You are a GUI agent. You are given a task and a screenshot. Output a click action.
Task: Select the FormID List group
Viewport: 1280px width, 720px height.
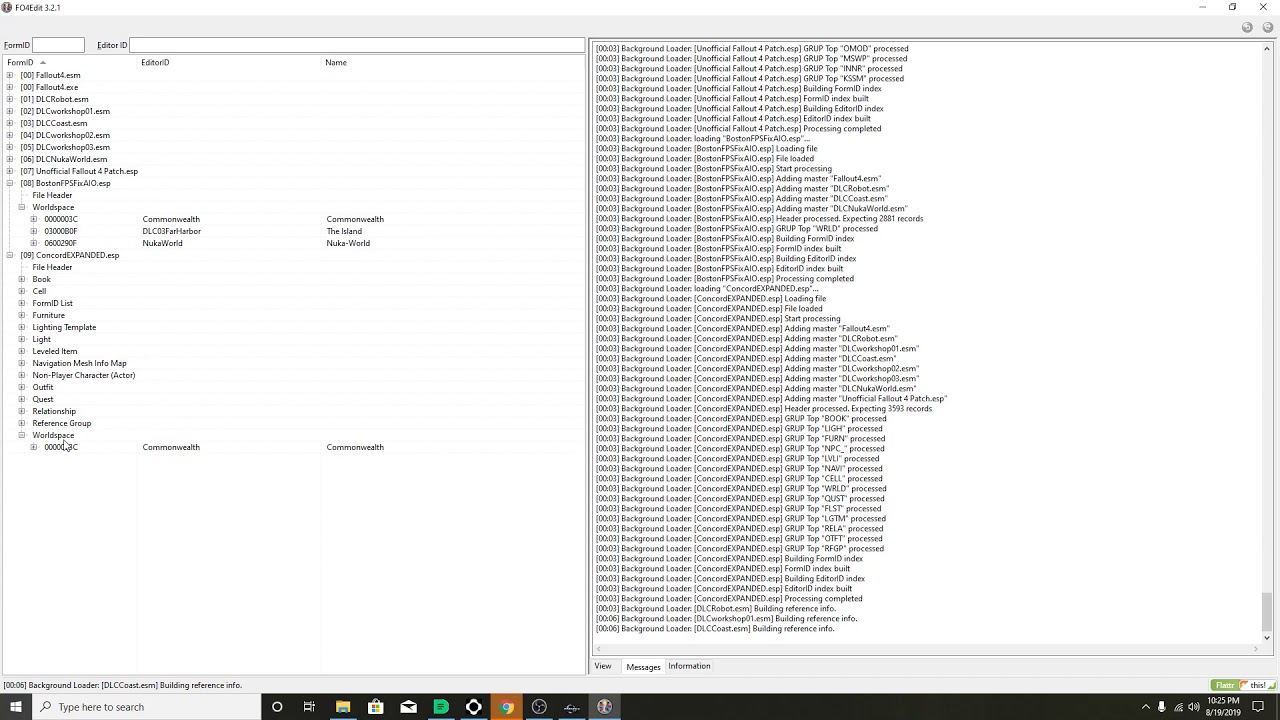(x=52, y=303)
